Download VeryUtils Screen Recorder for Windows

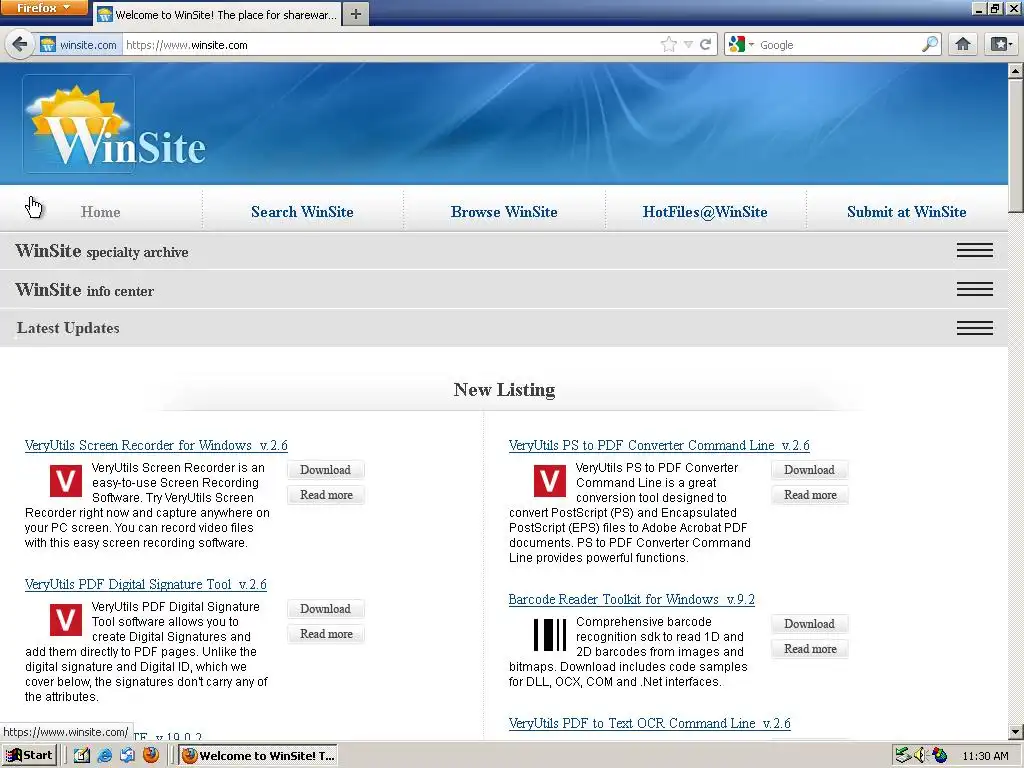pyautogui.click(x=325, y=470)
